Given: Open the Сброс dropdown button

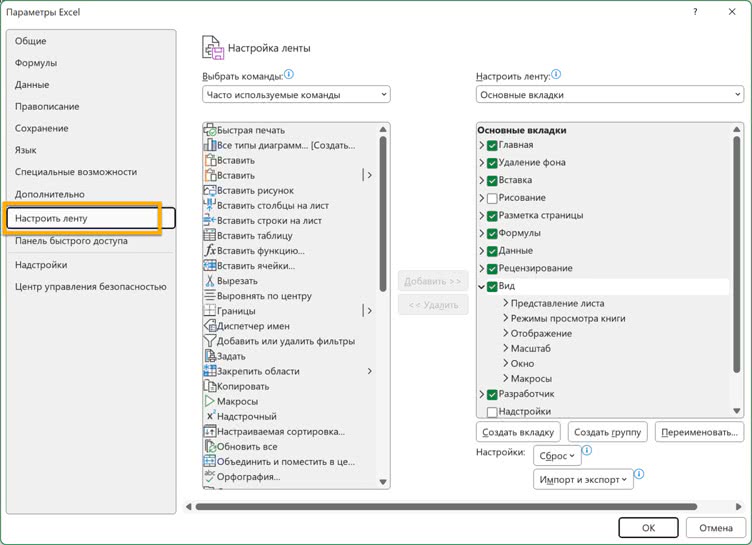Looking at the screenshot, I should click(x=557, y=455).
